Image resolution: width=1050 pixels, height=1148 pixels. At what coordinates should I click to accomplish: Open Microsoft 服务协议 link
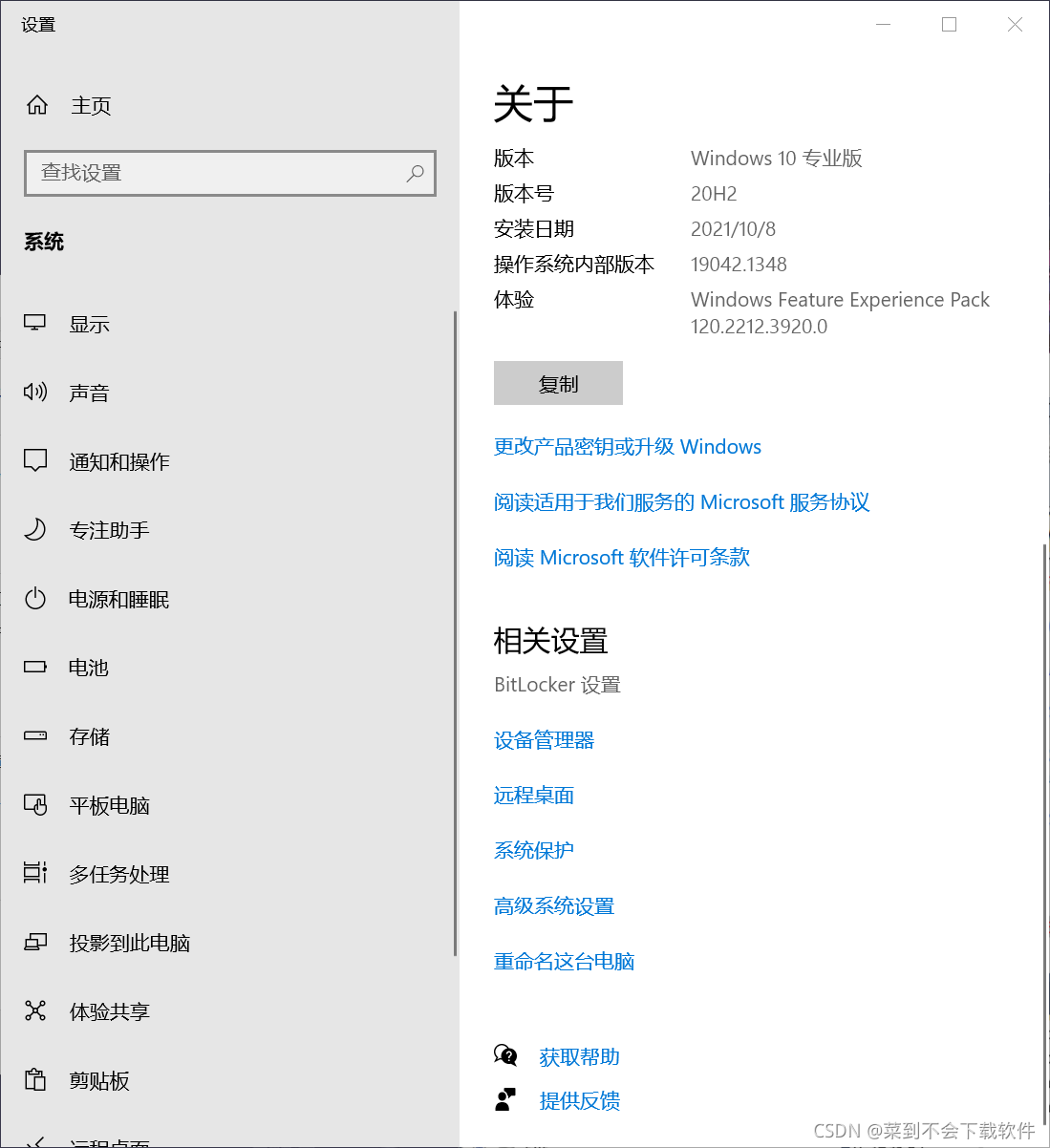682,501
